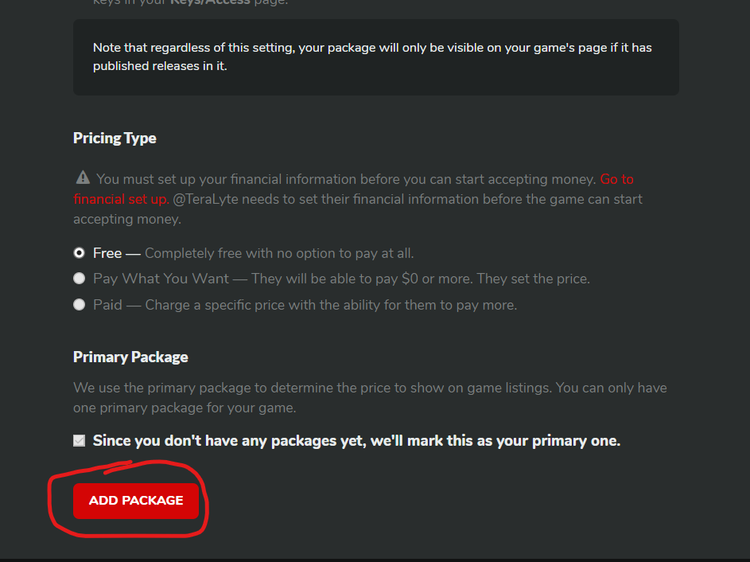Click the 'You must set up your financial information' warning
This screenshot has width=750, height=562.
click(x=345, y=179)
